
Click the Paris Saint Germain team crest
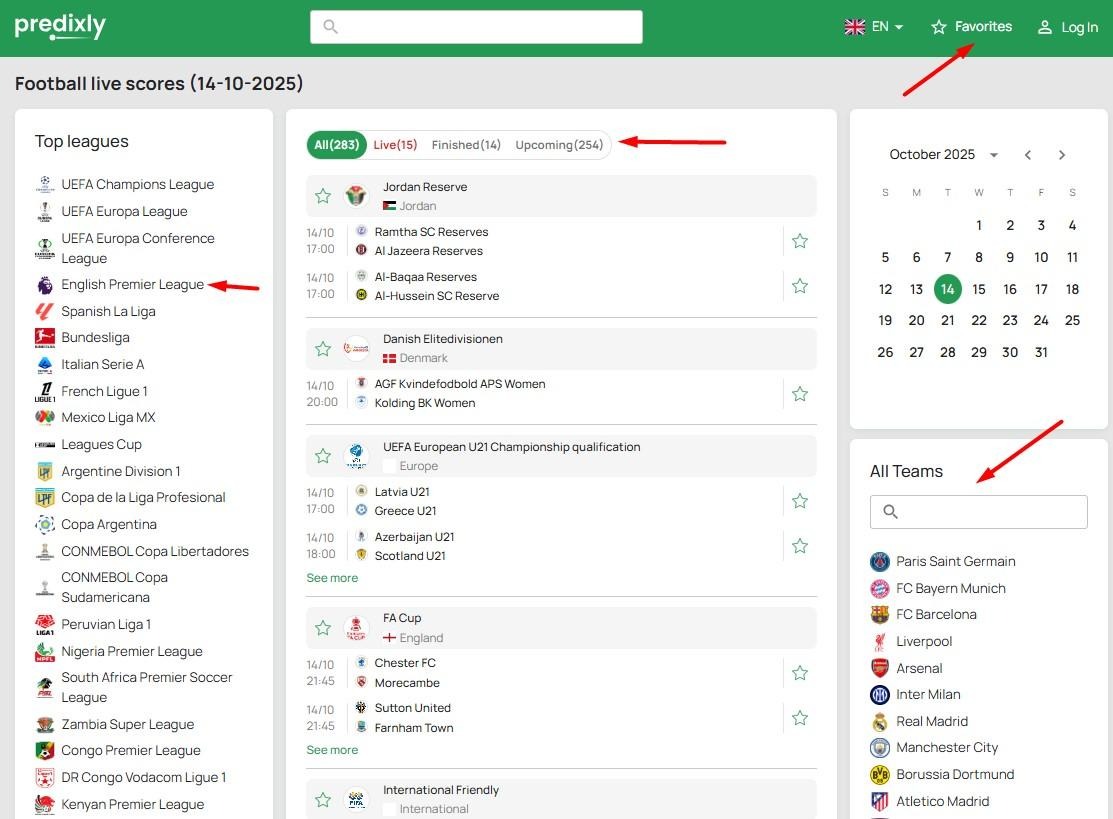coord(880,561)
